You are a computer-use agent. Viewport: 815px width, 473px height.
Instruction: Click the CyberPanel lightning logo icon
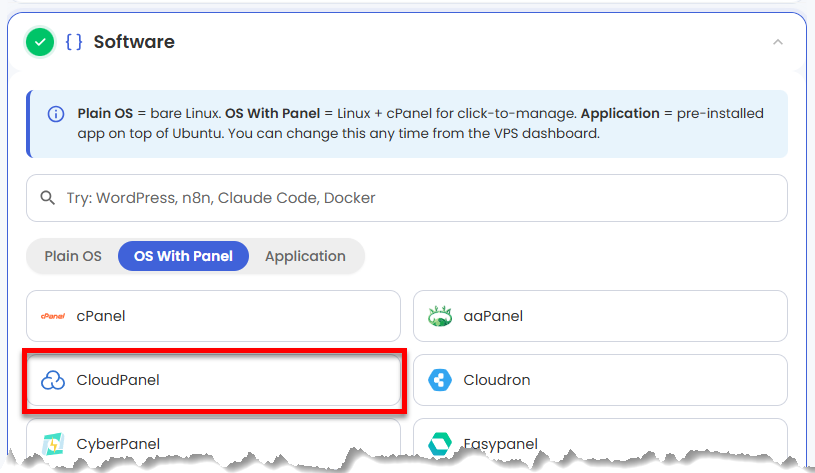tap(53, 444)
